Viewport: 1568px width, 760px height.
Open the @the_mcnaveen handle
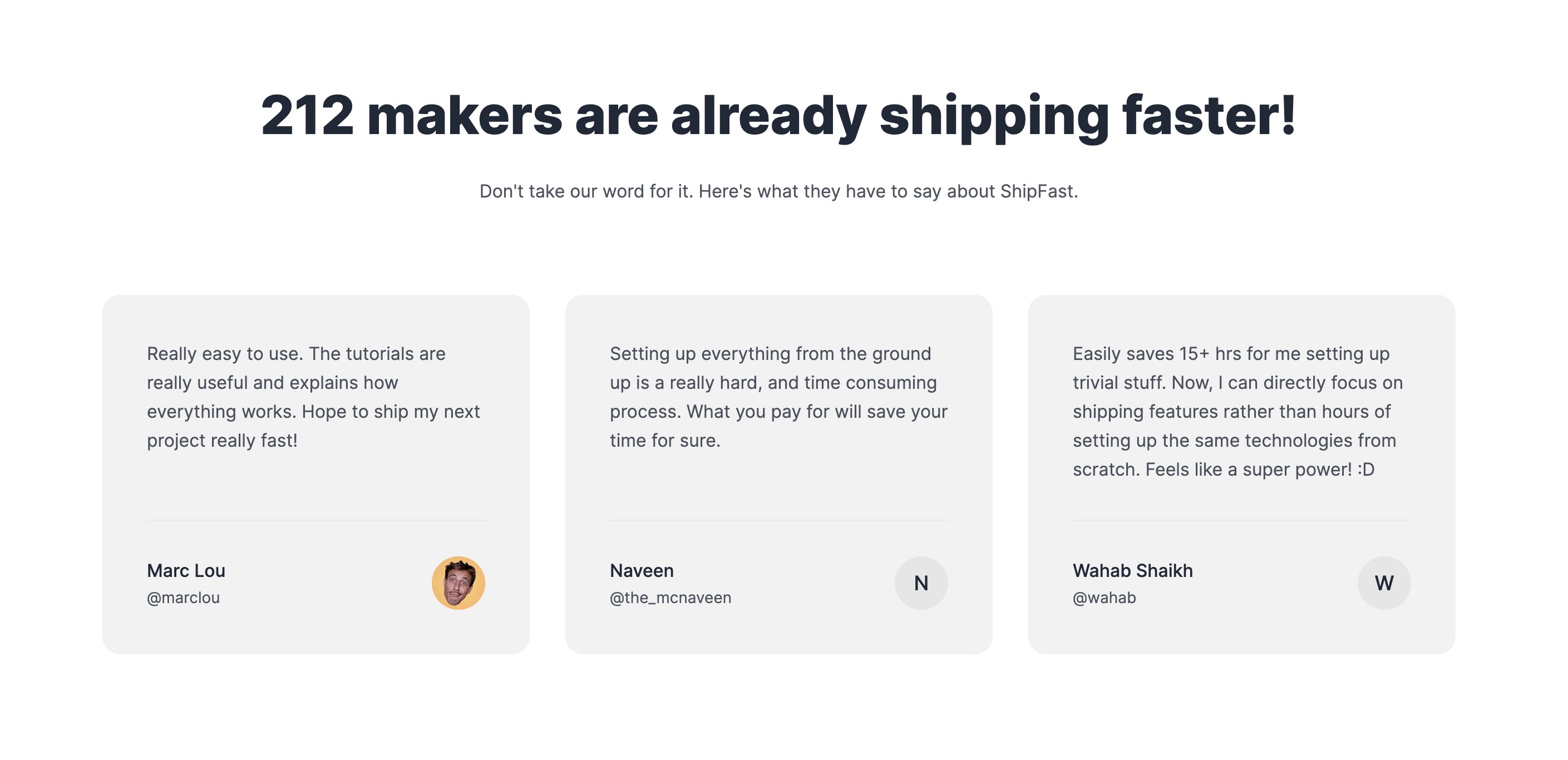(670, 598)
